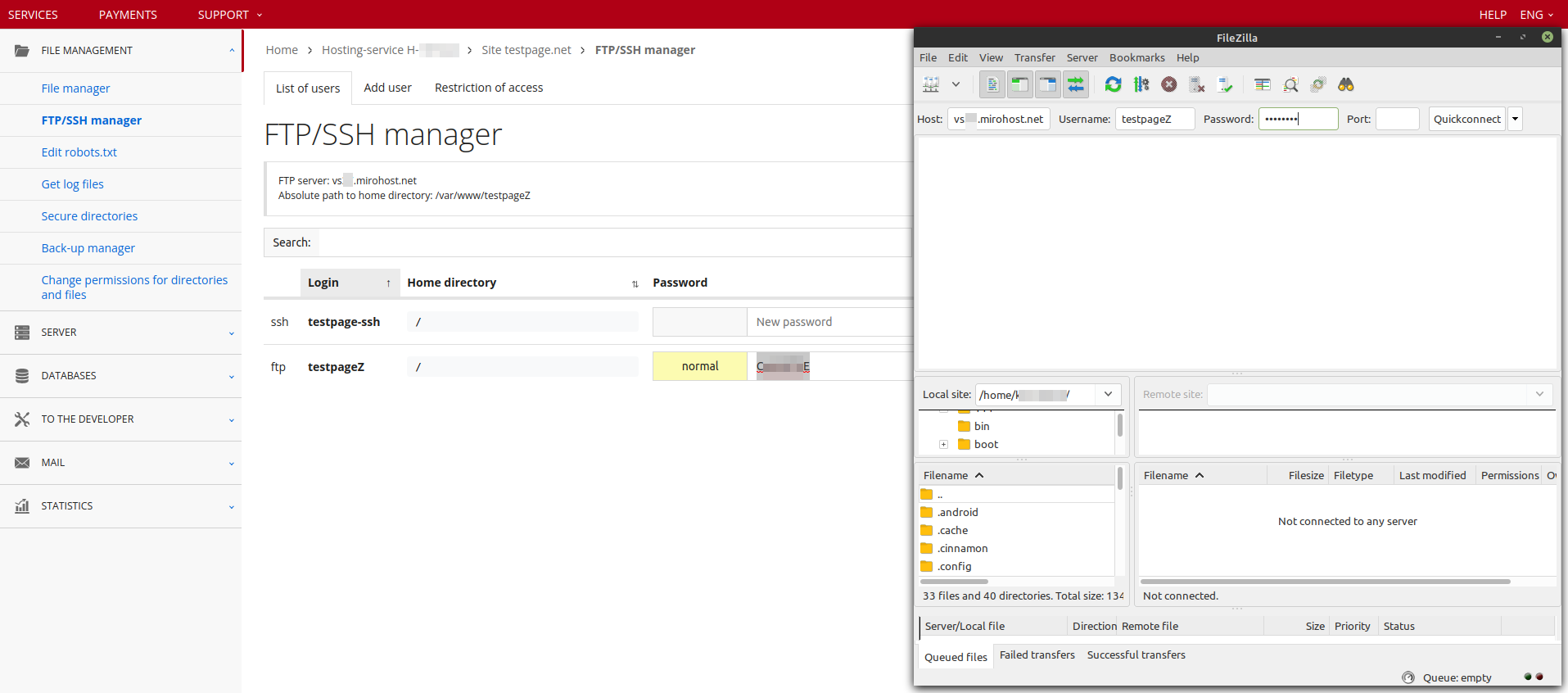Image resolution: width=1568 pixels, height=693 pixels.
Task: Open directory listing filters dialog
Action: tap(1263, 84)
